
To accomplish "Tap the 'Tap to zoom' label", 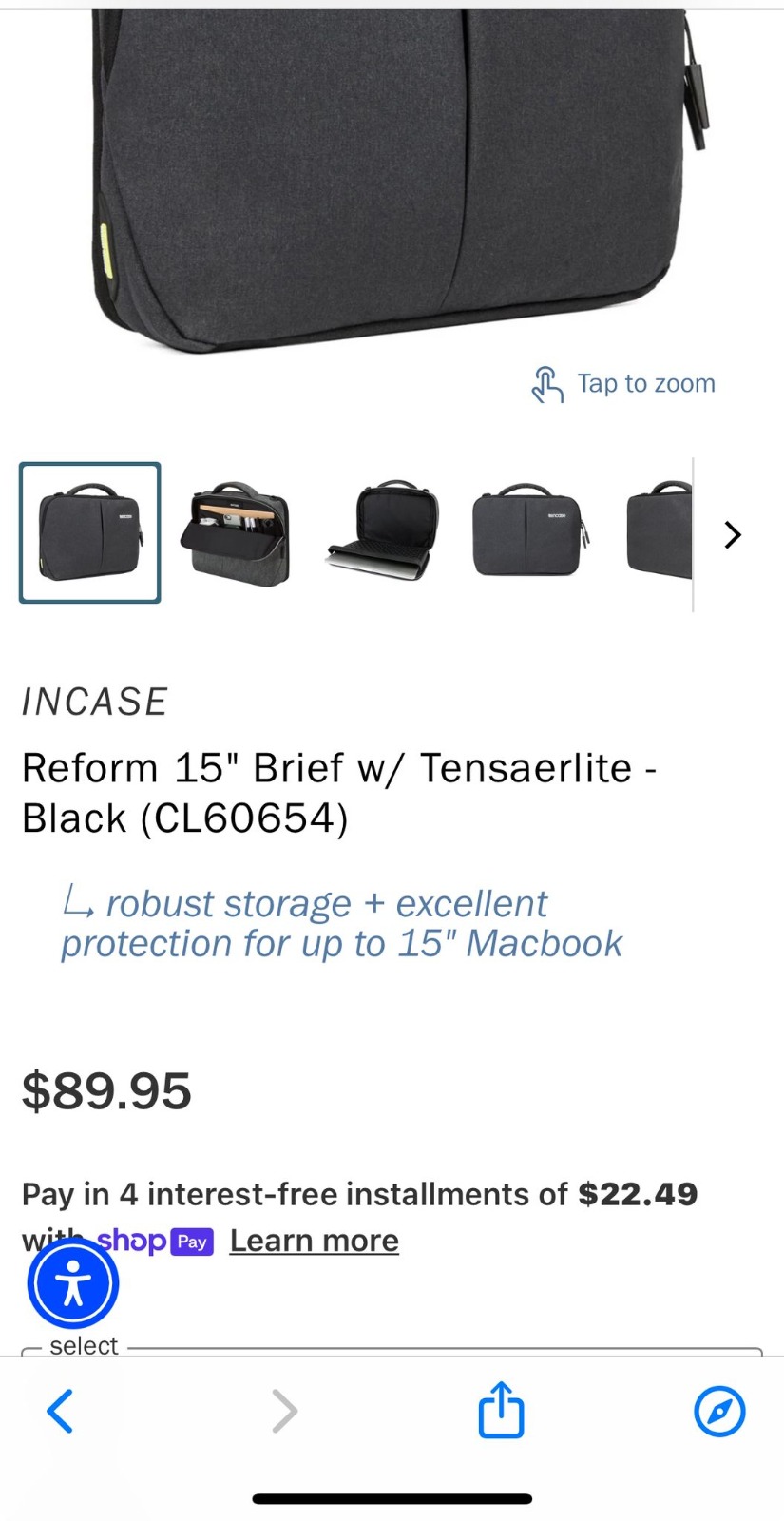I will [x=646, y=384].
